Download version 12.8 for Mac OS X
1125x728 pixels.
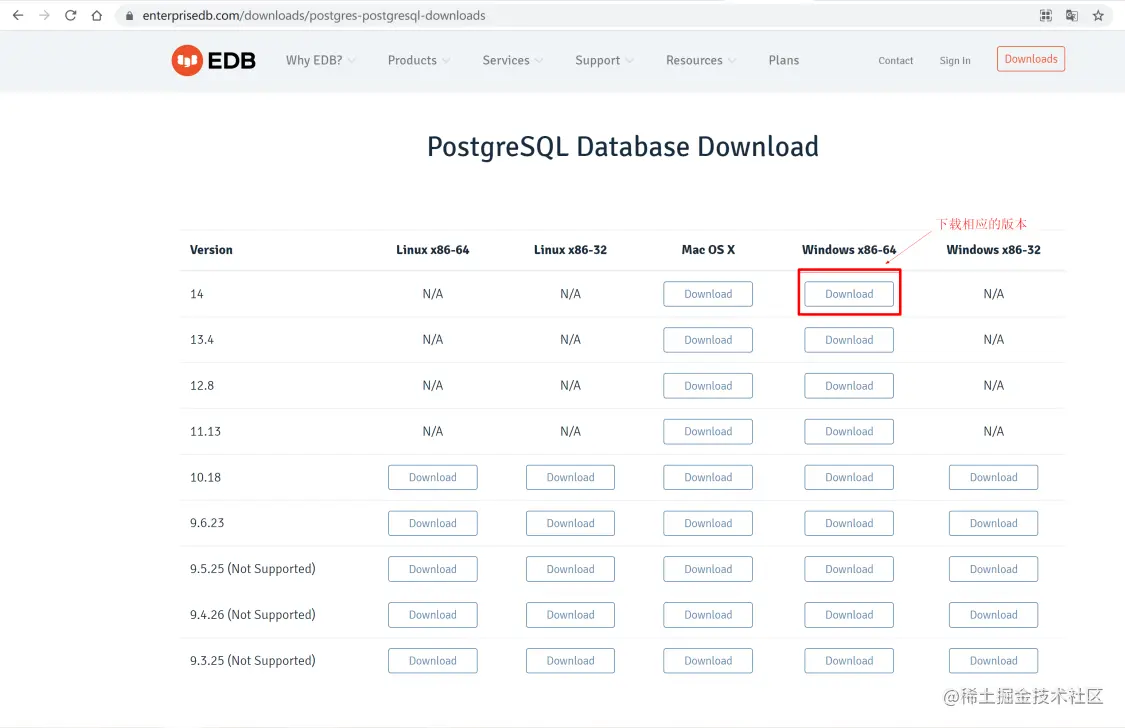tap(708, 386)
